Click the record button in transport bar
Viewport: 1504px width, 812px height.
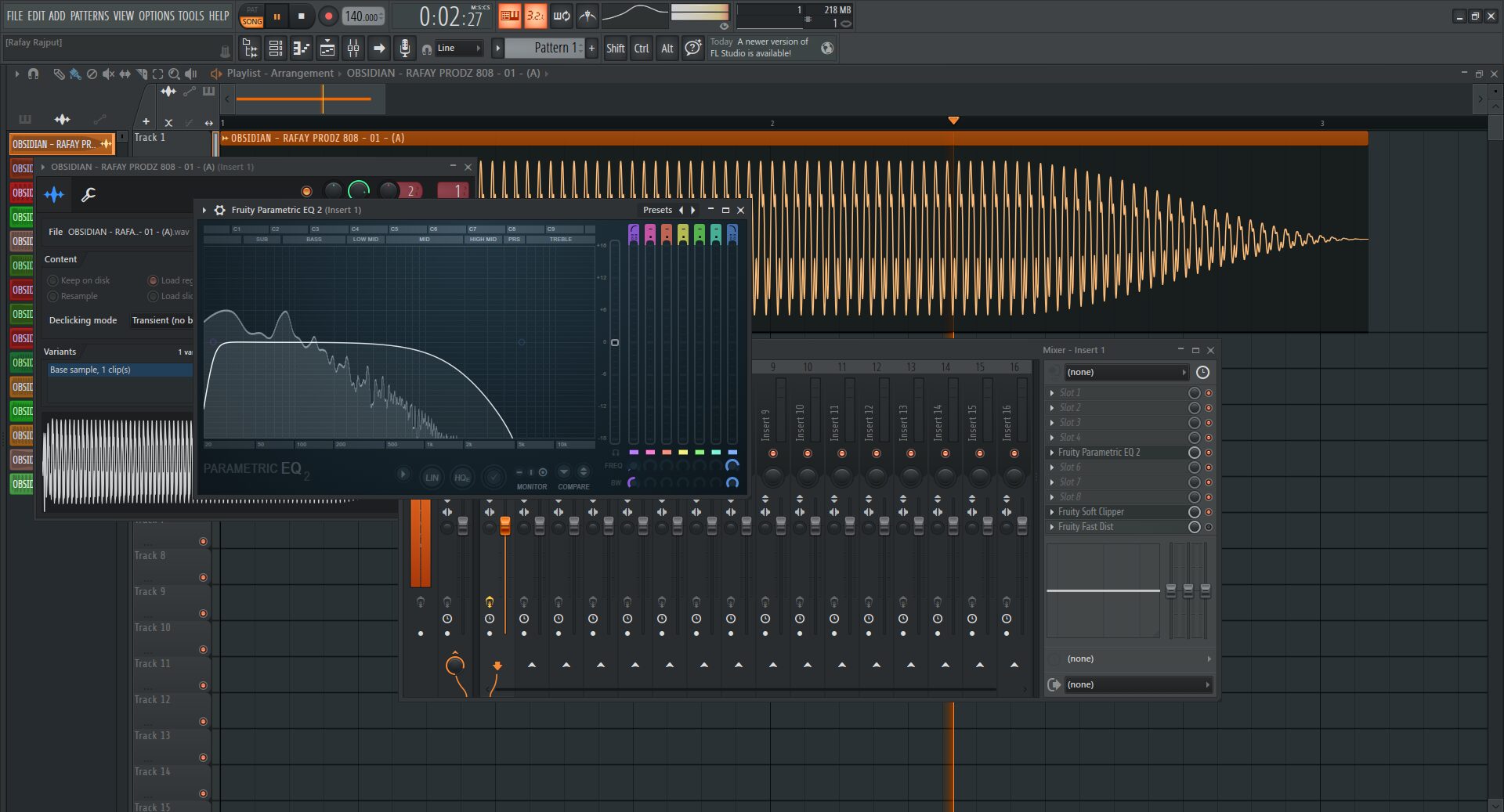[328, 16]
